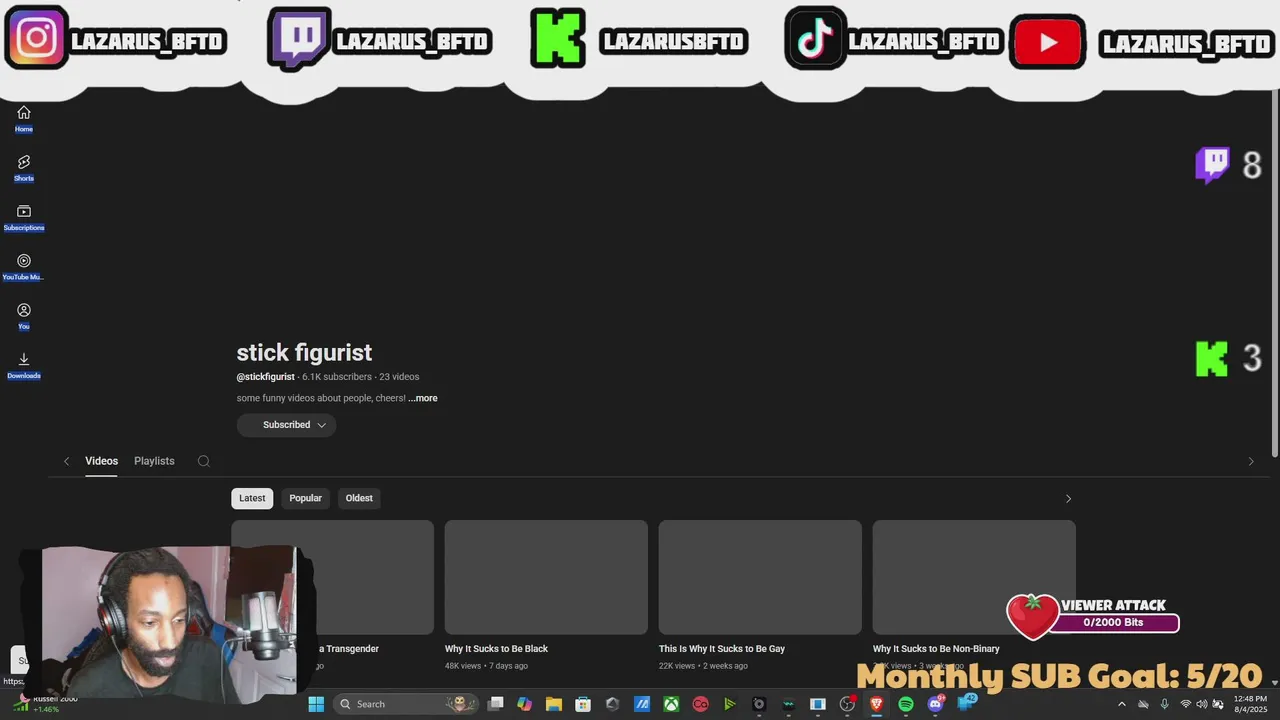The image size is (1280, 720).
Task: Sort videos by Popular chip
Action: 305,498
